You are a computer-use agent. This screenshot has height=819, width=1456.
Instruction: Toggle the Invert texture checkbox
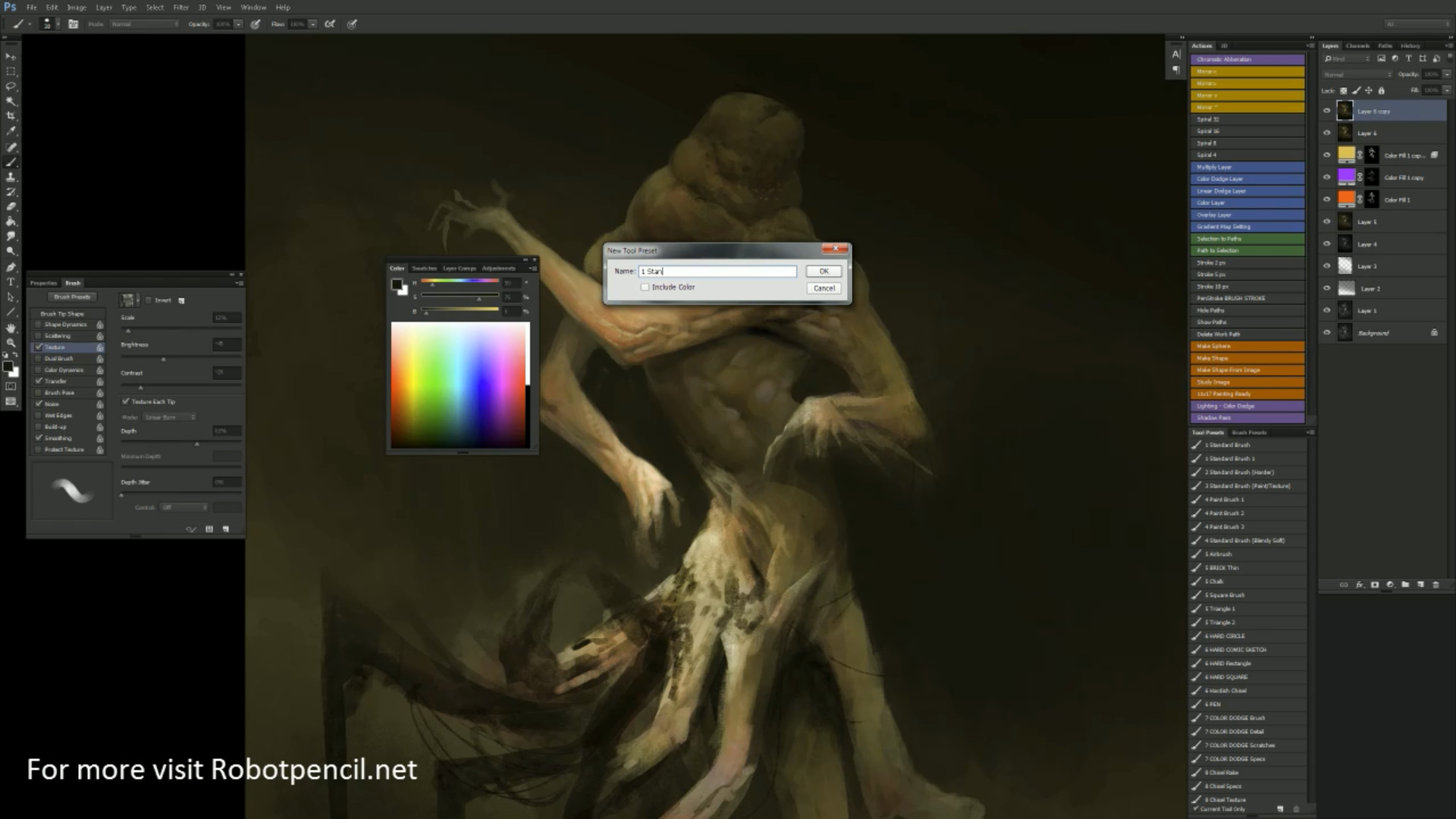click(x=149, y=300)
